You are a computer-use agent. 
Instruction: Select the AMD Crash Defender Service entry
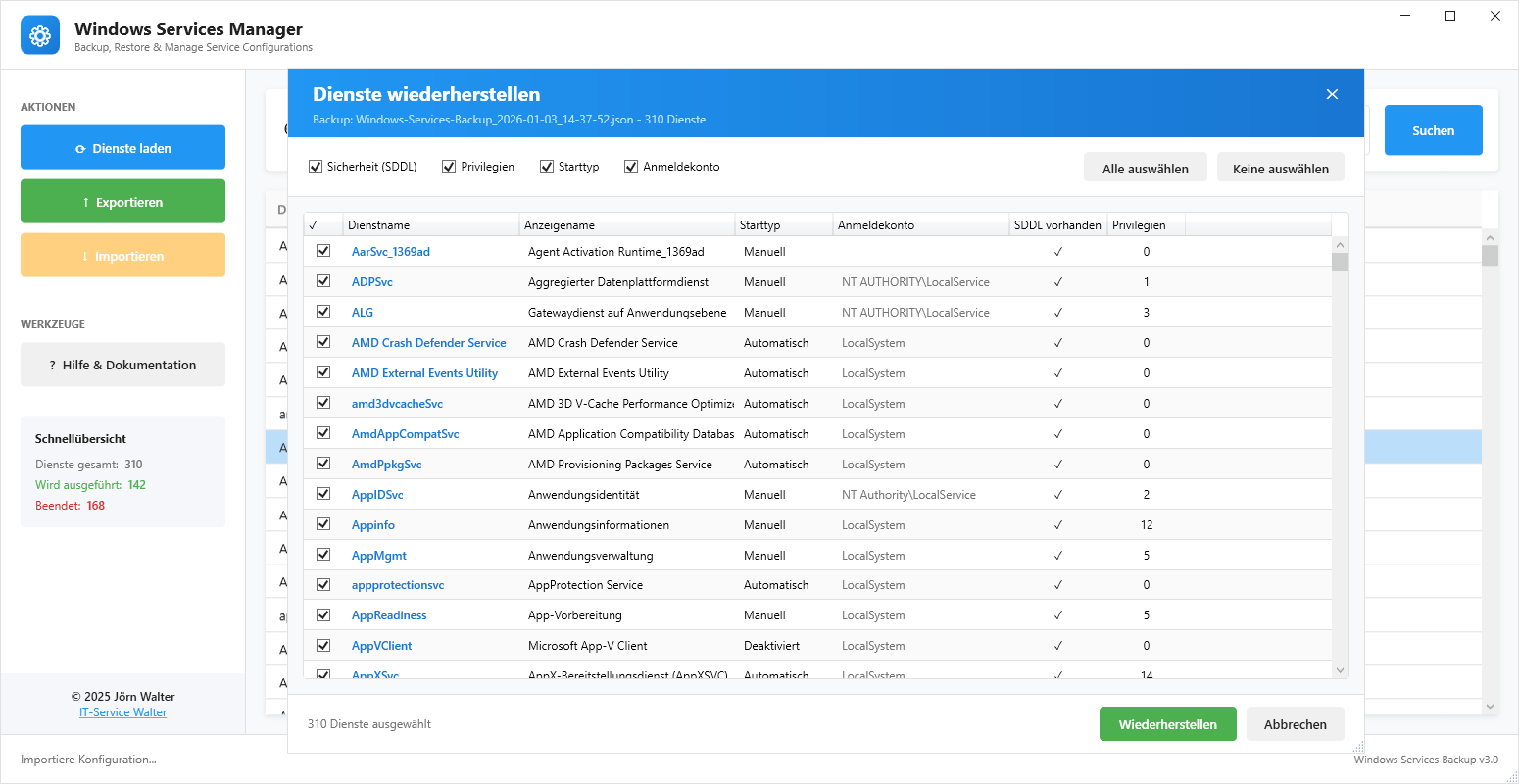click(428, 343)
